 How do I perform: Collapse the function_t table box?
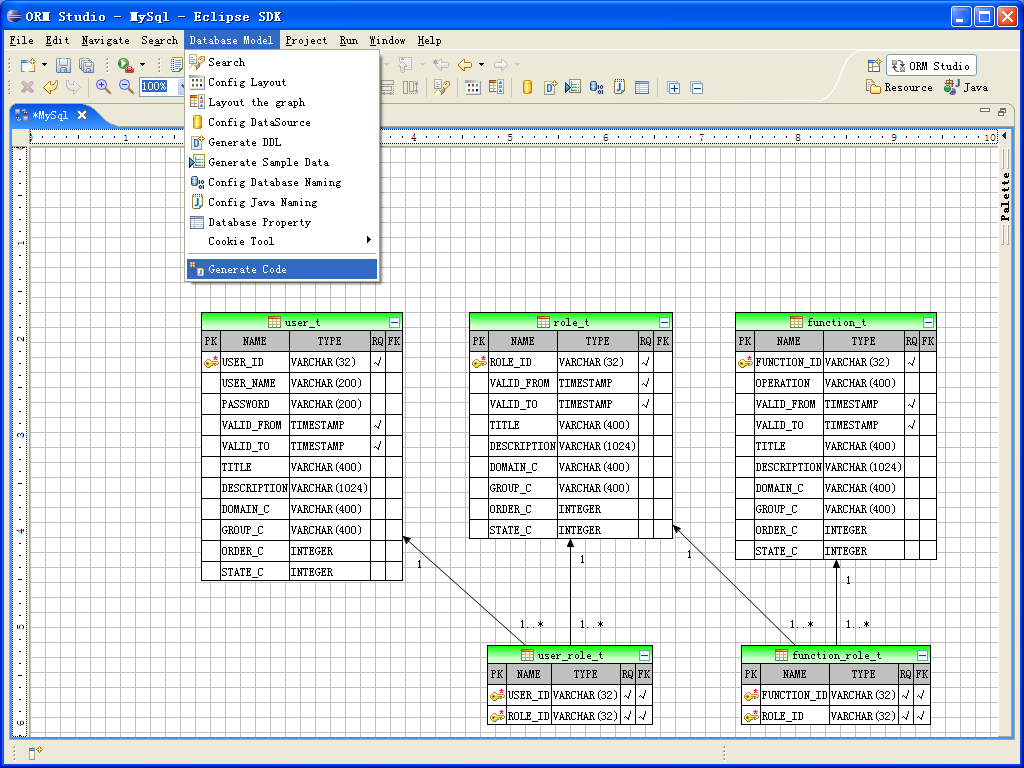(928, 322)
